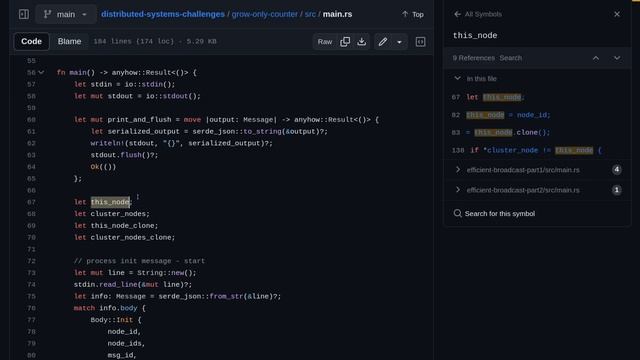Switch to the Blame tab

pos(69,42)
